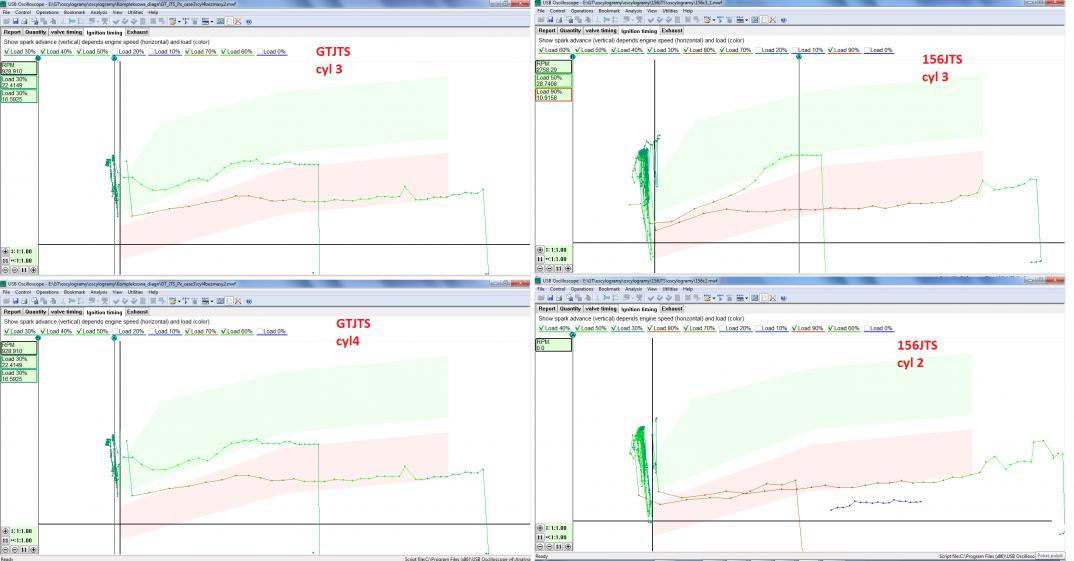Click first toolbar icon (open) in 156JTS cyl 3 window
The image size is (1074, 561).
541,20
